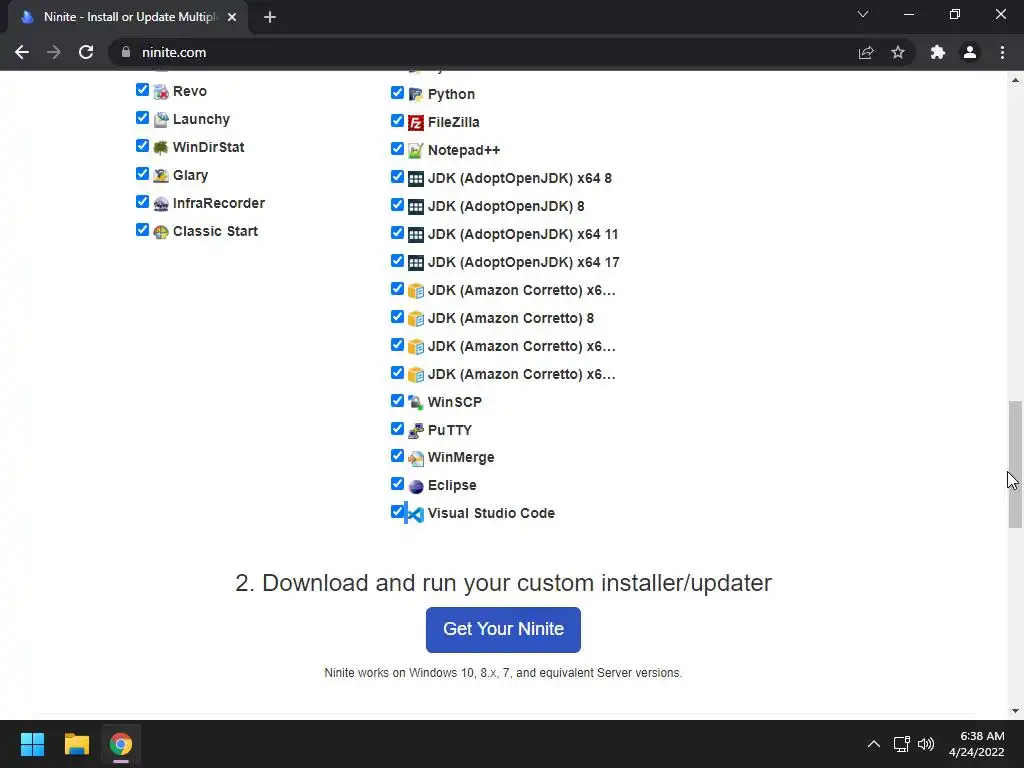The image size is (1024, 768).
Task: Click the ninite.com address bar
Action: [x=483, y=52]
